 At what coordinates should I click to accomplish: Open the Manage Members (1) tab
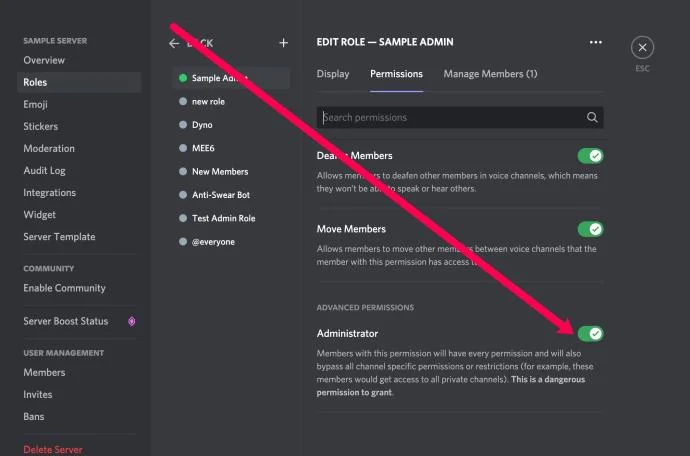click(490, 74)
